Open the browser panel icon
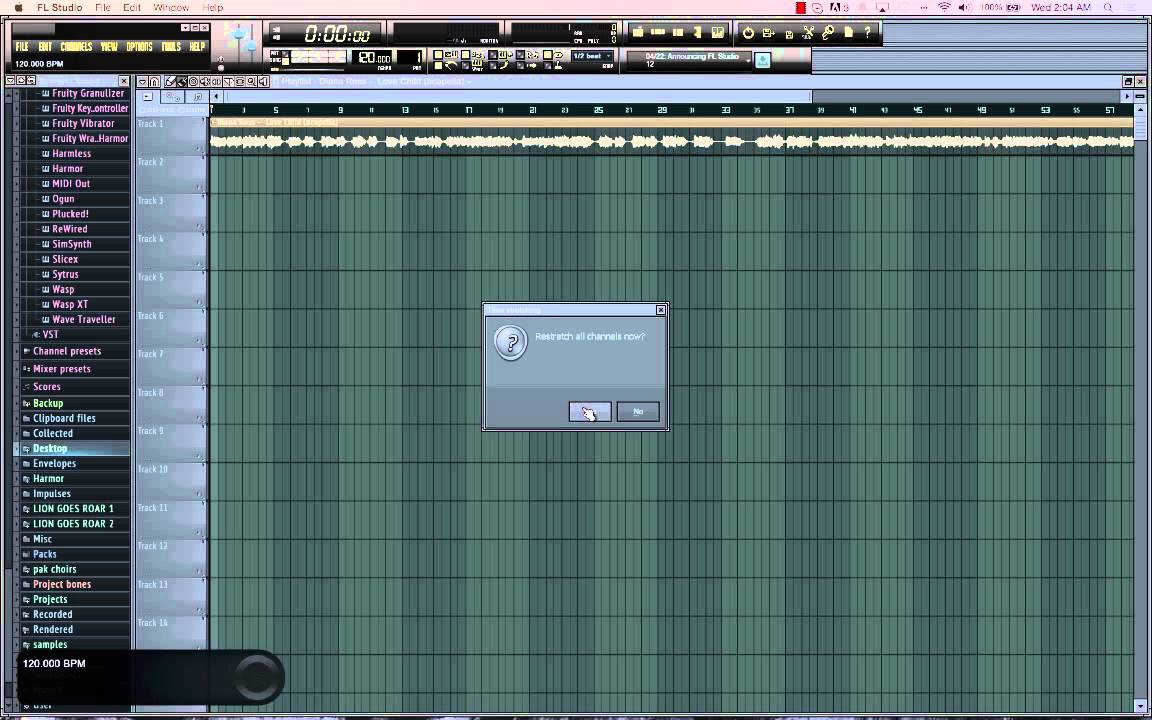1152x720 pixels. (697, 32)
